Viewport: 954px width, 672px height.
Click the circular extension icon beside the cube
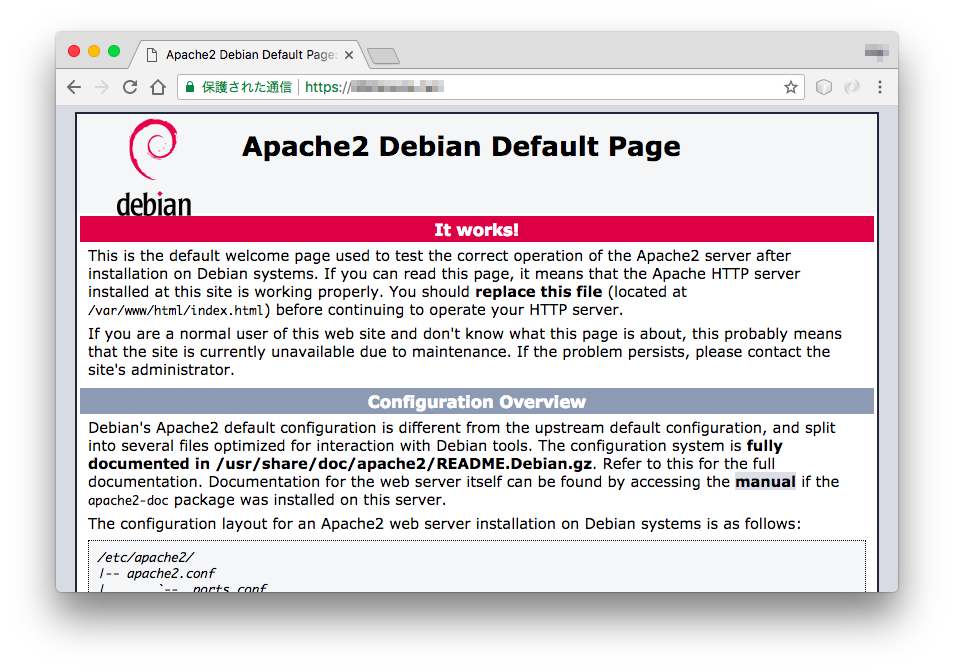[x=852, y=87]
